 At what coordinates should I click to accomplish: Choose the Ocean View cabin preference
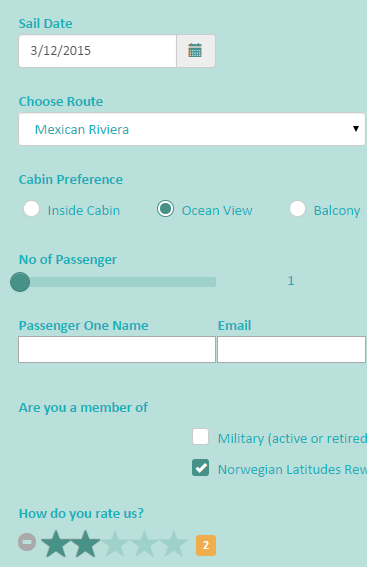pyautogui.click(x=165, y=209)
